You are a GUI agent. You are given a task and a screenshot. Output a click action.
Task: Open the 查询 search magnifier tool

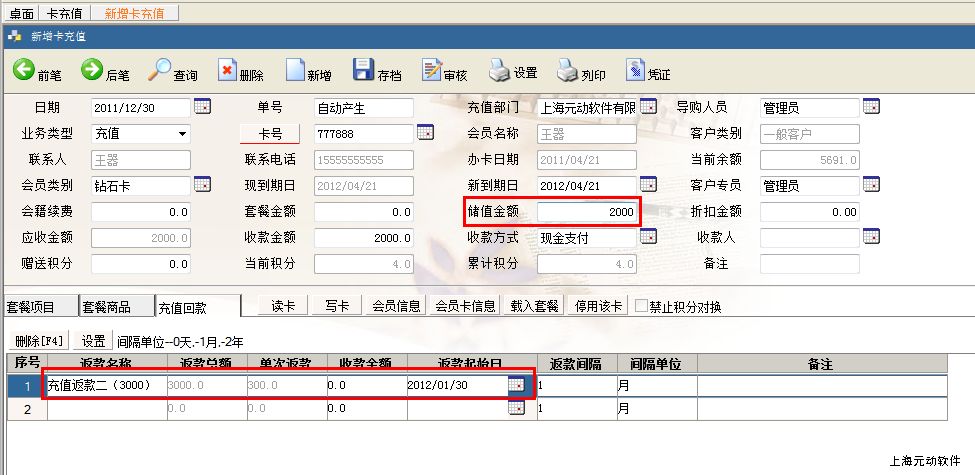pyautogui.click(x=160, y=70)
